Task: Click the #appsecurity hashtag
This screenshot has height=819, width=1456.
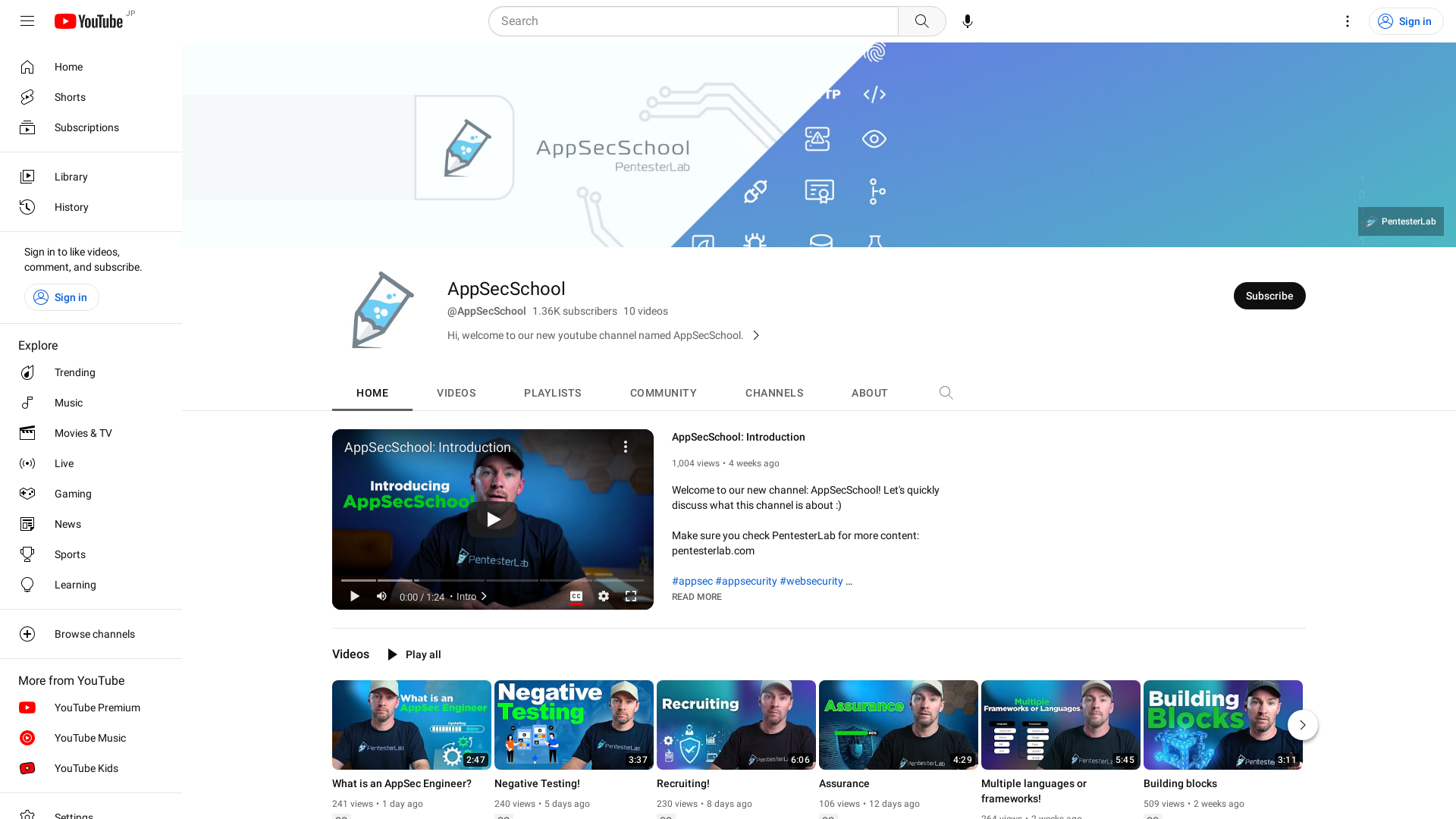Action: point(746,581)
